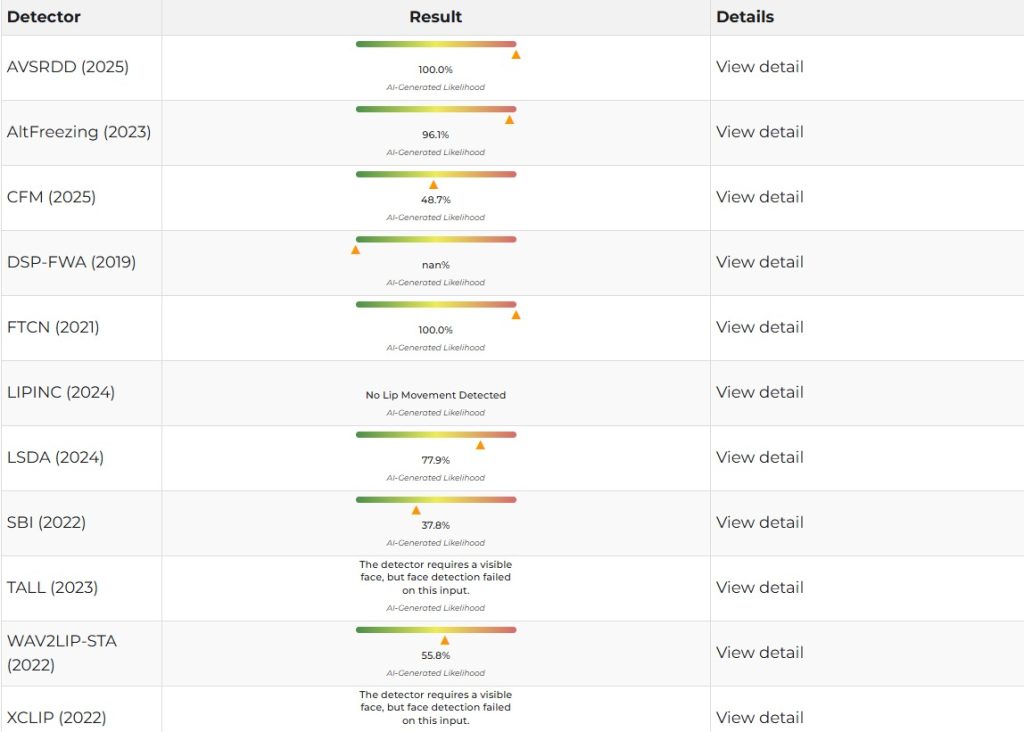
Task: Click the FTCN orange triangle indicator
Action: [516, 315]
